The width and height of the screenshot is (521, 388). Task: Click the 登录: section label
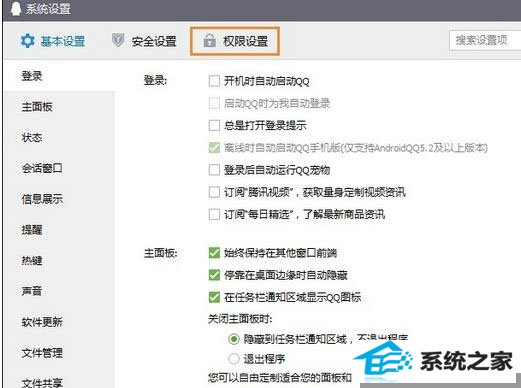point(155,81)
